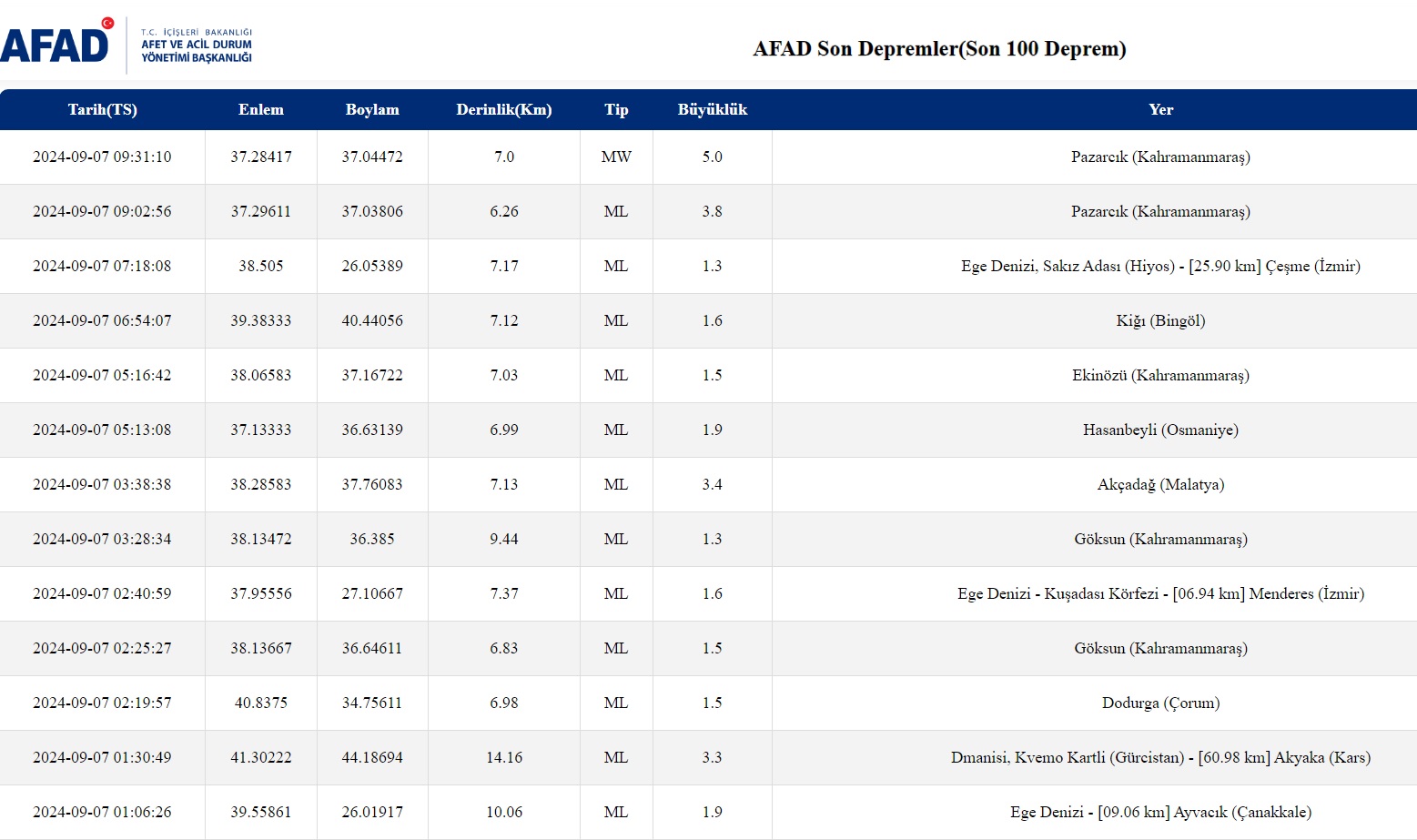1417x840 pixels.
Task: Click the Kiğı (Bingöl) location cell
Action: click(x=1160, y=321)
